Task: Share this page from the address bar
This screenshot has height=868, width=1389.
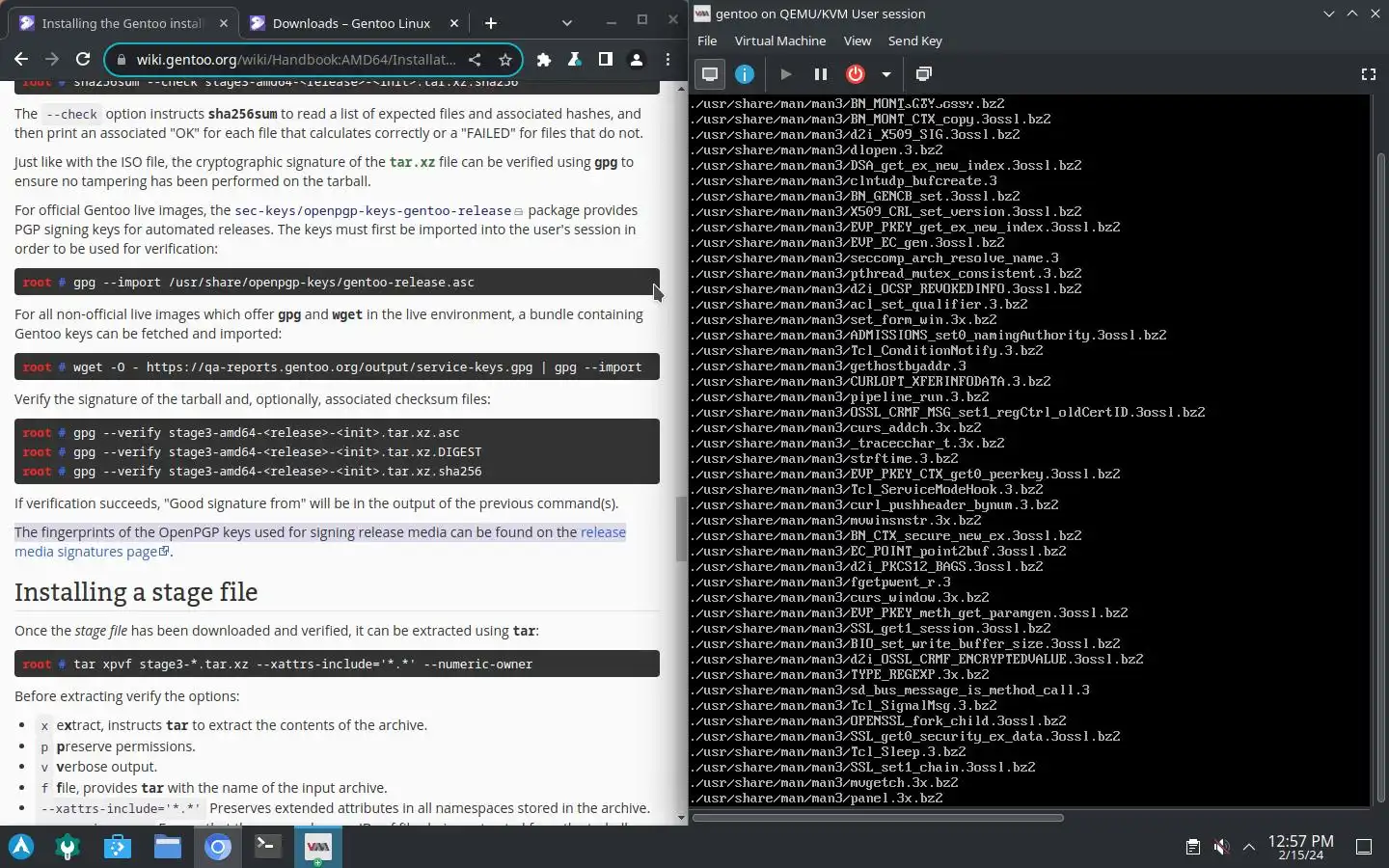Action: point(475,60)
